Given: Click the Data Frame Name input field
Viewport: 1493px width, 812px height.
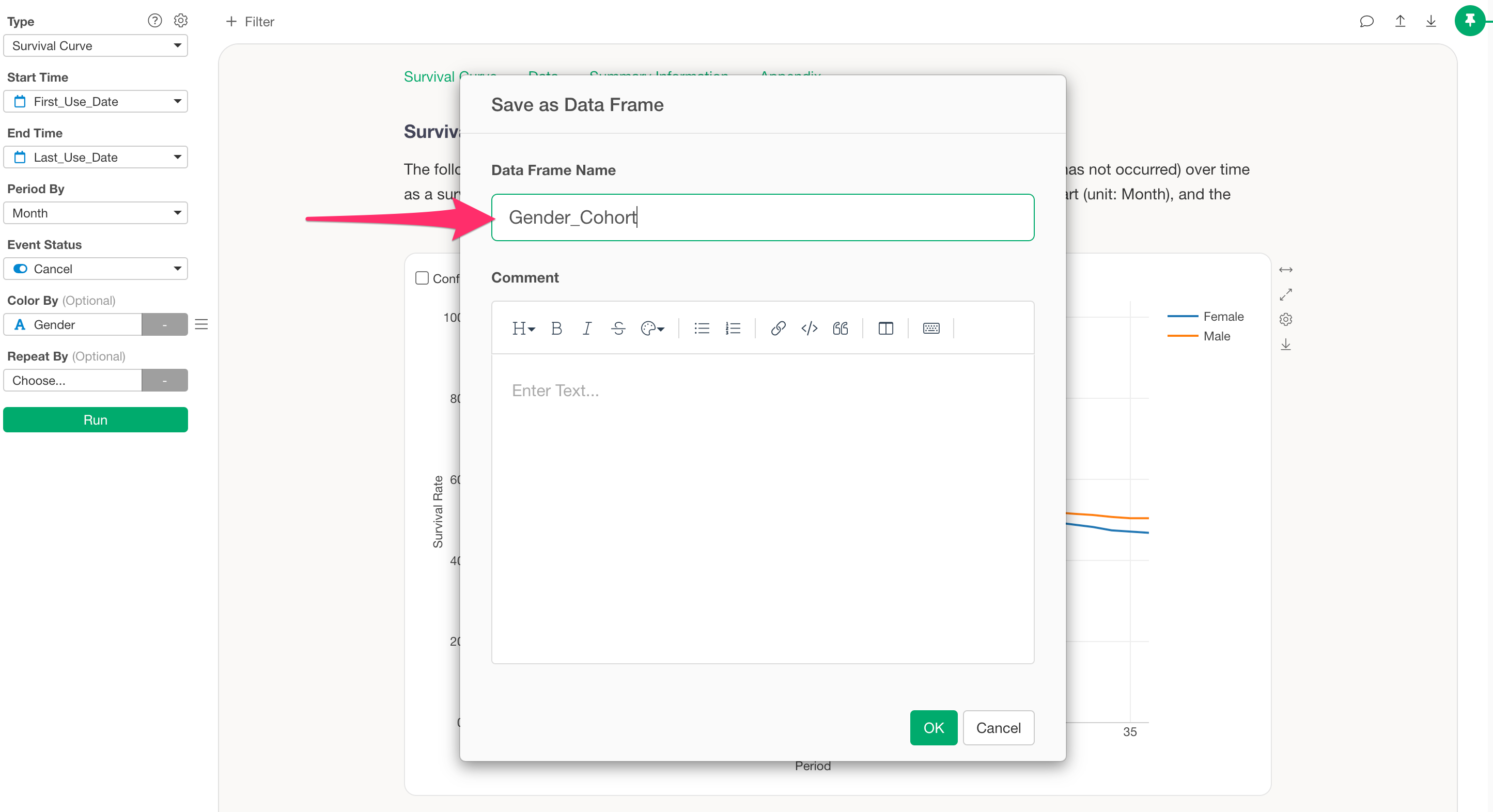Looking at the screenshot, I should coord(762,217).
